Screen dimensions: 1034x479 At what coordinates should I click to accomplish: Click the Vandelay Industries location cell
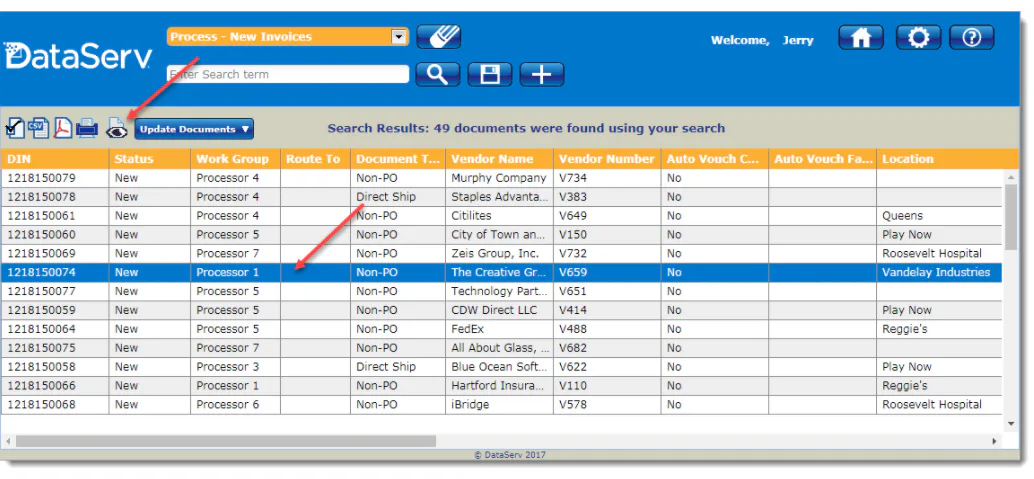click(939, 272)
